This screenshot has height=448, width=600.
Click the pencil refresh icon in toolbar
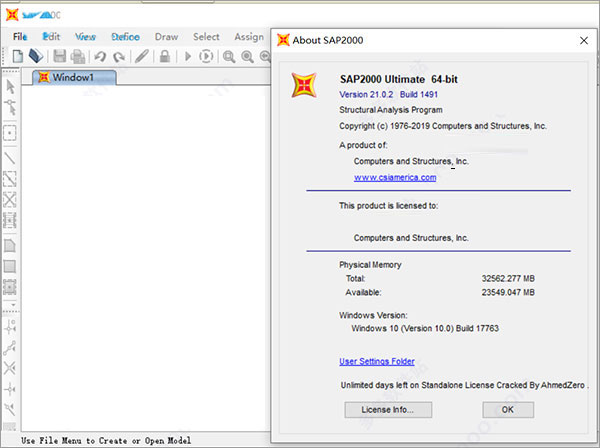pos(142,57)
